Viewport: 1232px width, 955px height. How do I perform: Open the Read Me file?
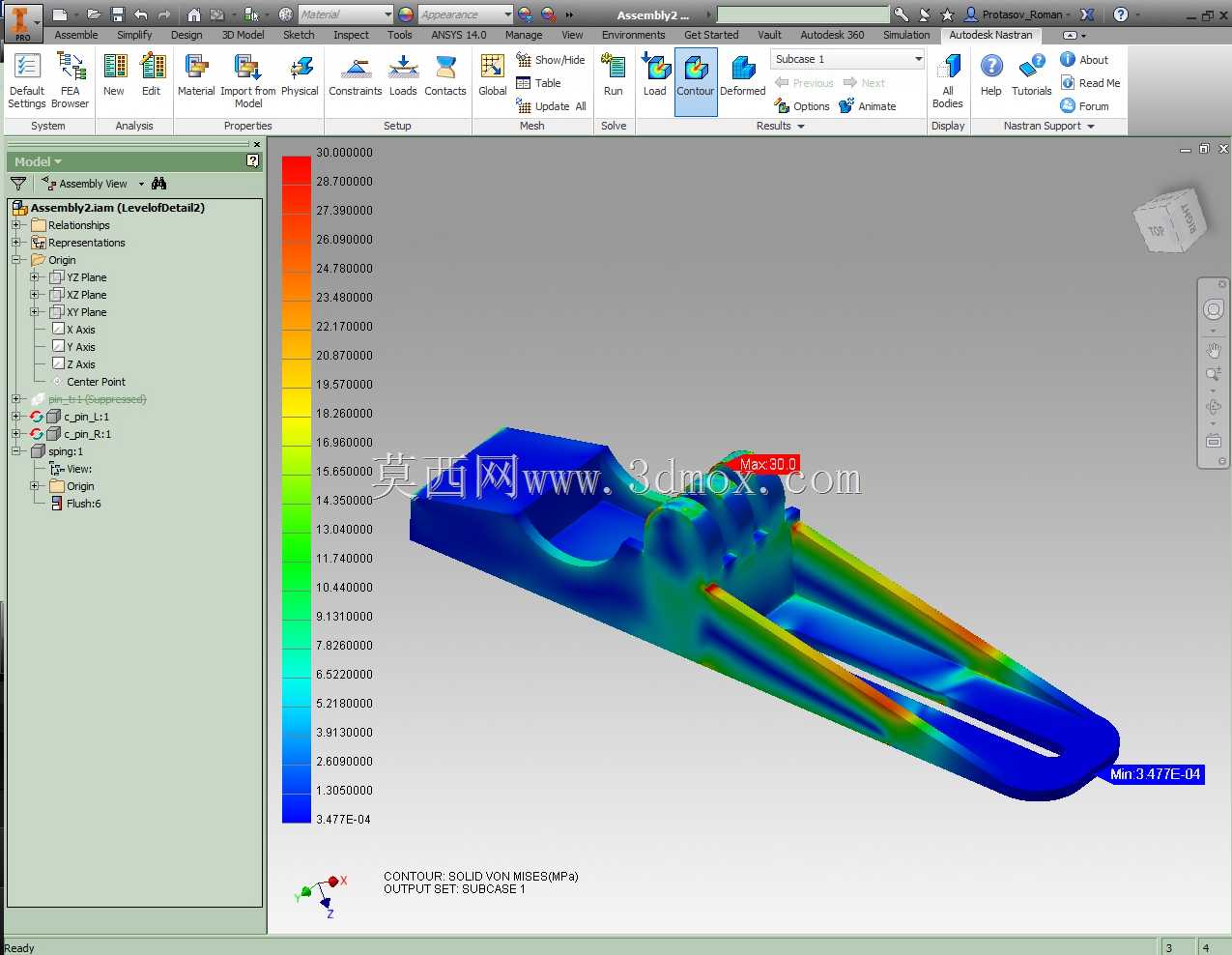pos(1090,83)
